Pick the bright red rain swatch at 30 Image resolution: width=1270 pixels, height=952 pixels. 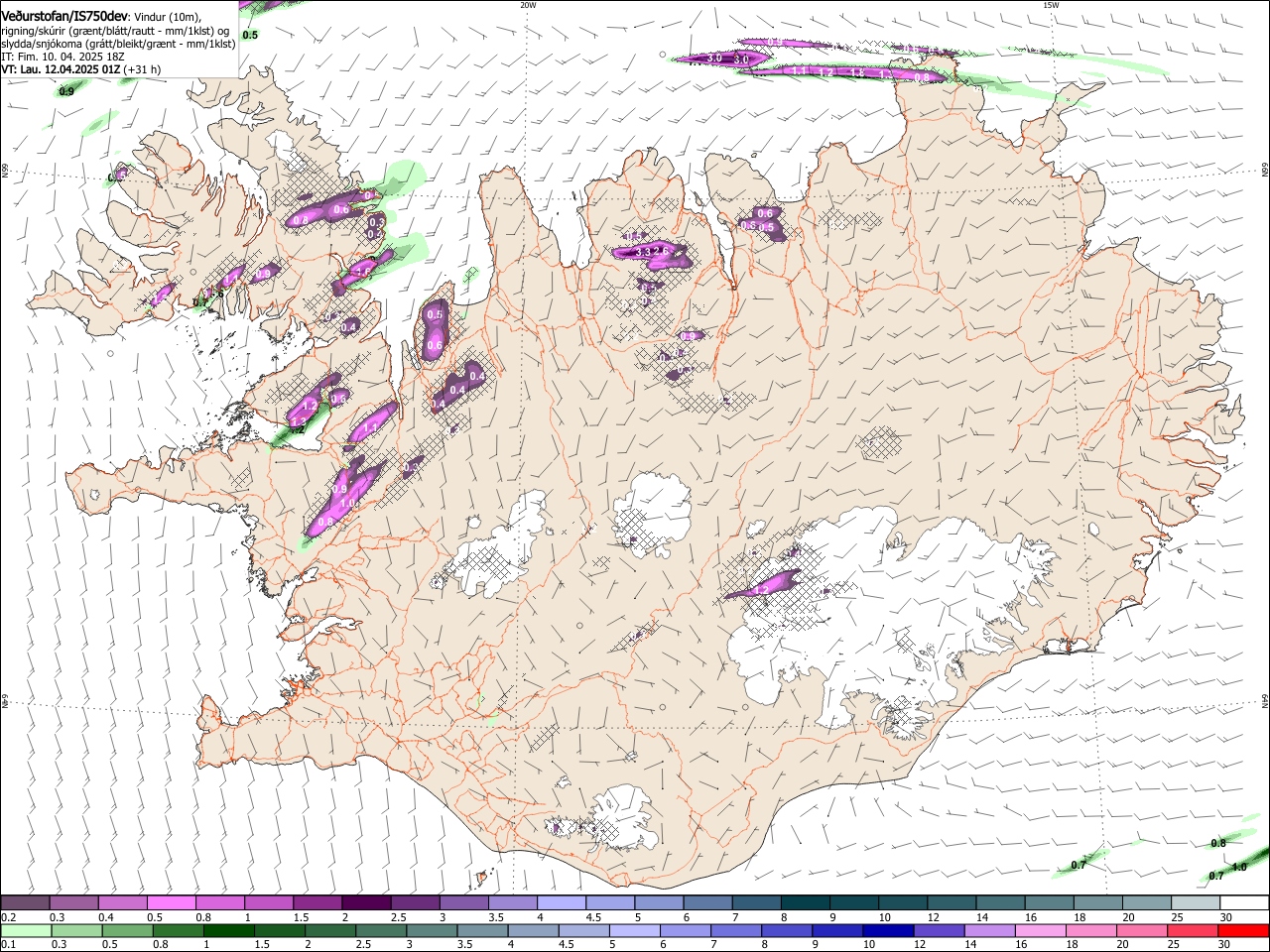click(1243, 930)
